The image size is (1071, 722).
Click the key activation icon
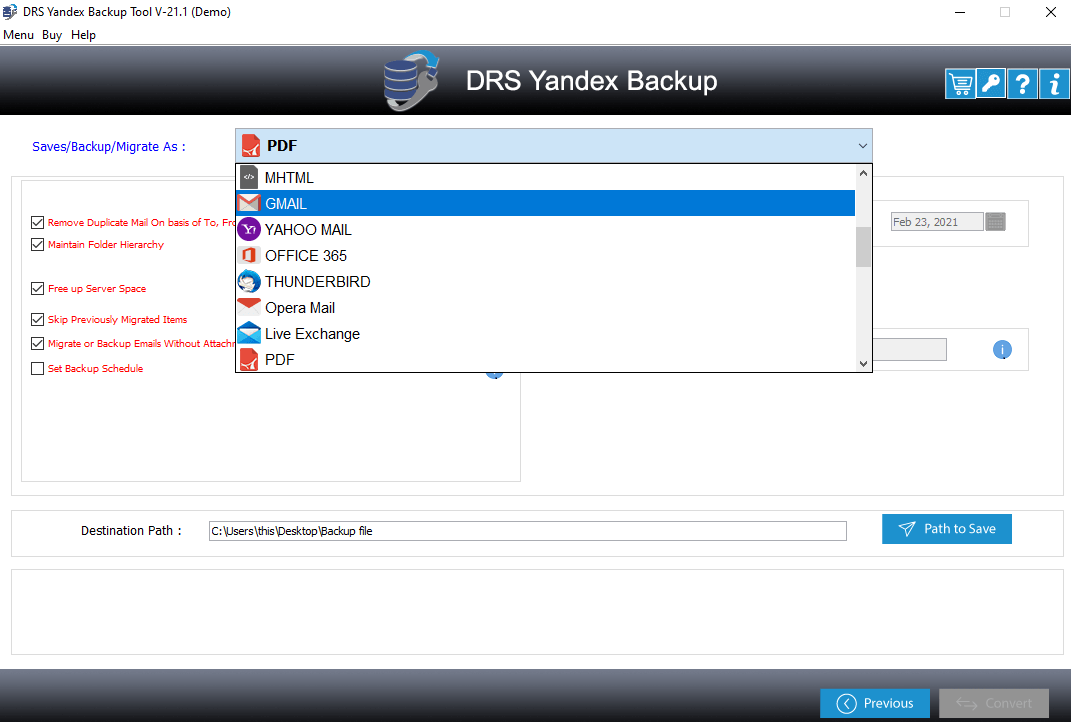click(990, 84)
